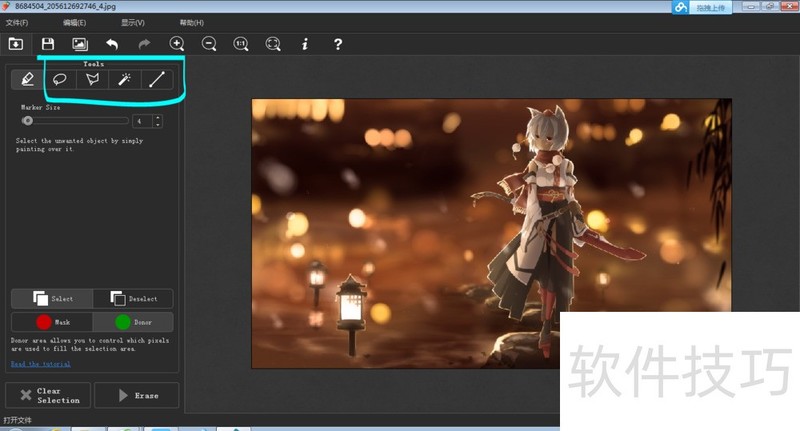Open the Read the tutorial link
This screenshot has width=800, height=431.
pos(41,364)
